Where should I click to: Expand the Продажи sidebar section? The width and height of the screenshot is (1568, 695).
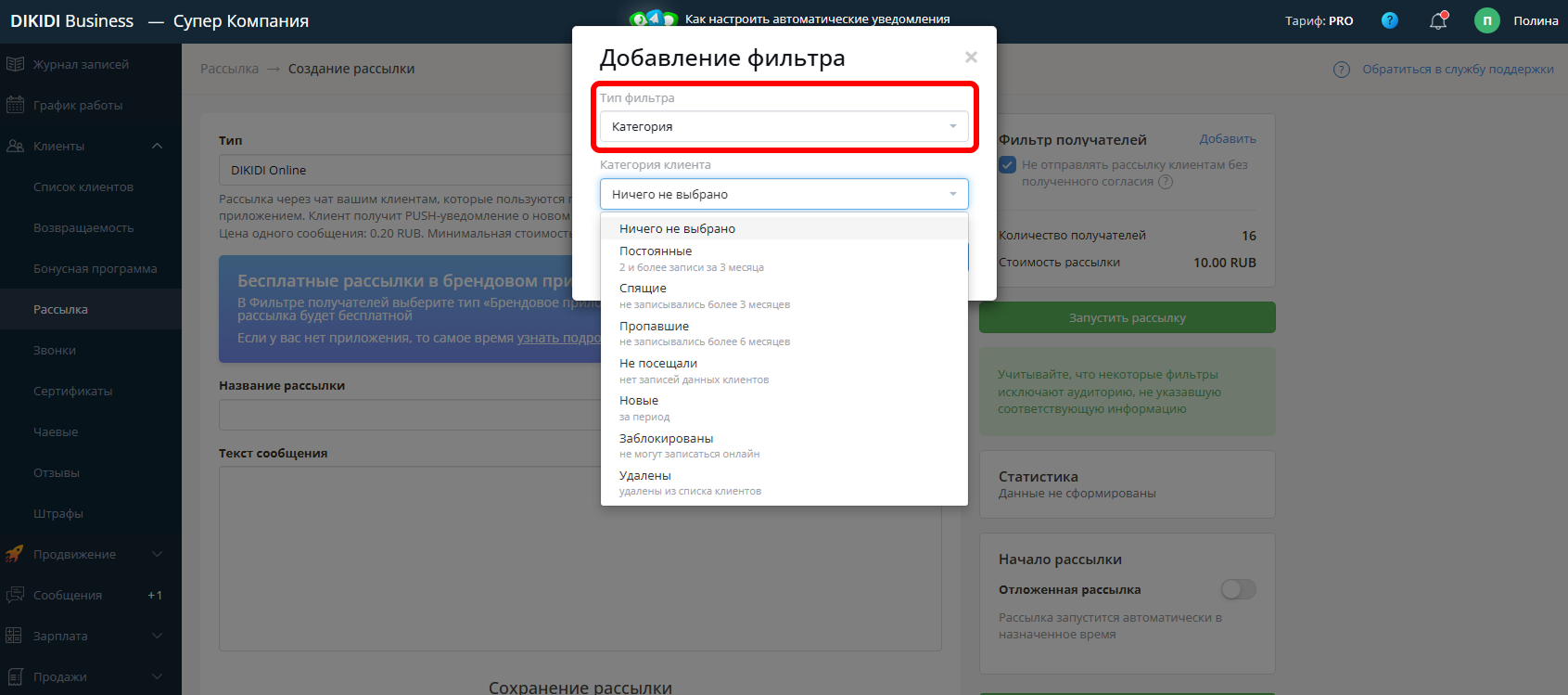pyautogui.click(x=157, y=676)
